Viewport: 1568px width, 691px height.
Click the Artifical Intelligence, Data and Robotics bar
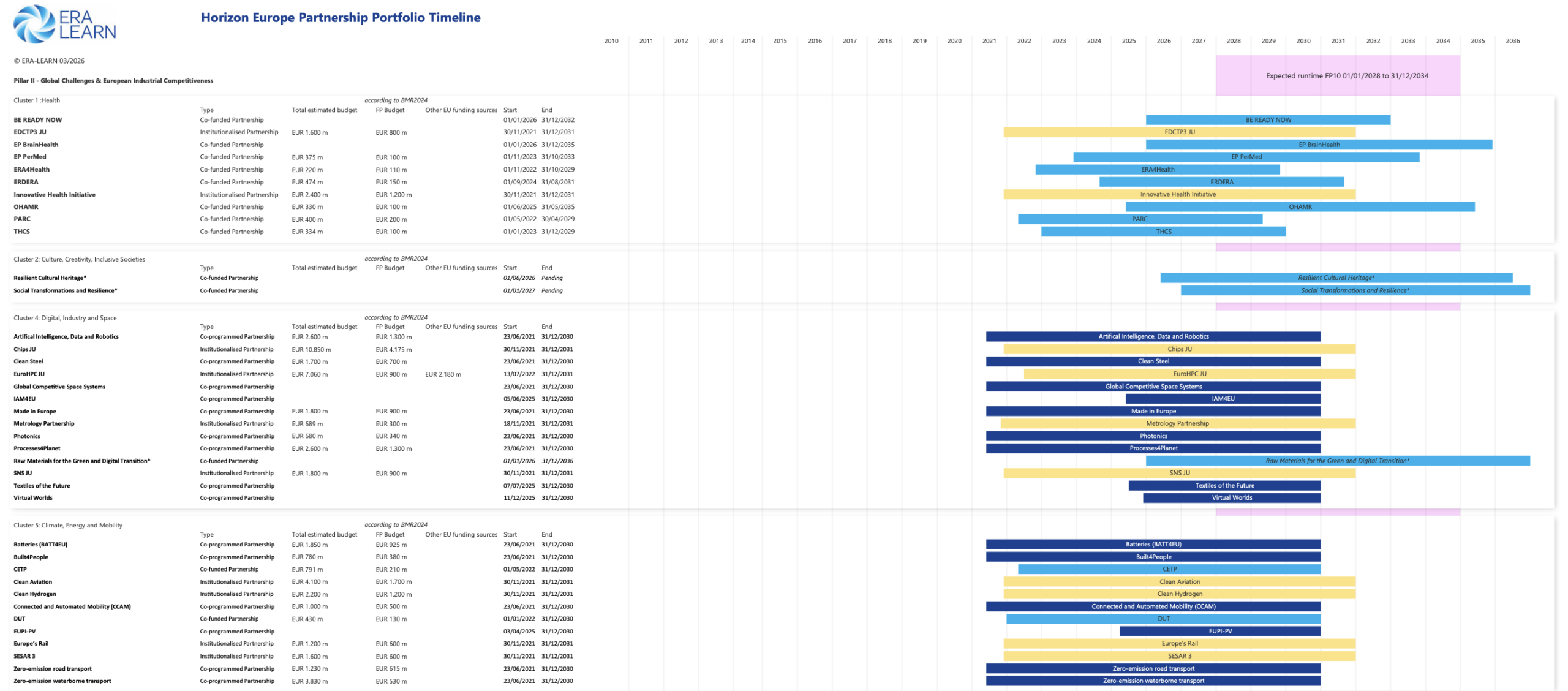click(x=1153, y=337)
